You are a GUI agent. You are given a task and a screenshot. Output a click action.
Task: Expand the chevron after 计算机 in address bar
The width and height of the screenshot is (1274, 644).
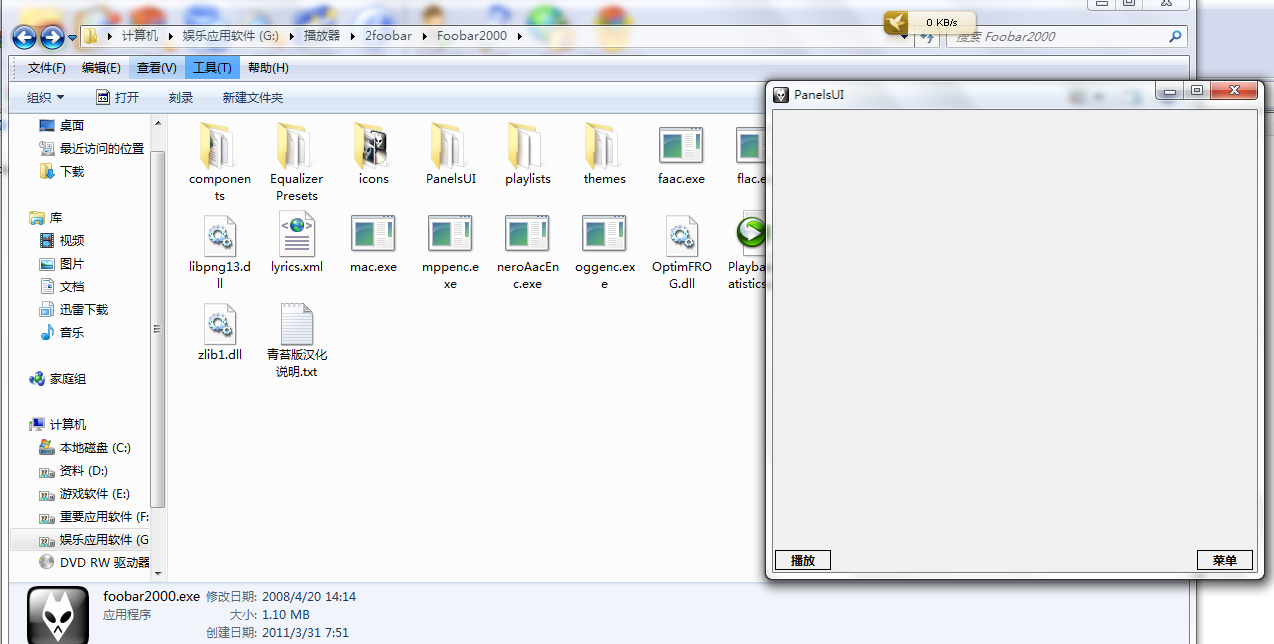pos(169,36)
